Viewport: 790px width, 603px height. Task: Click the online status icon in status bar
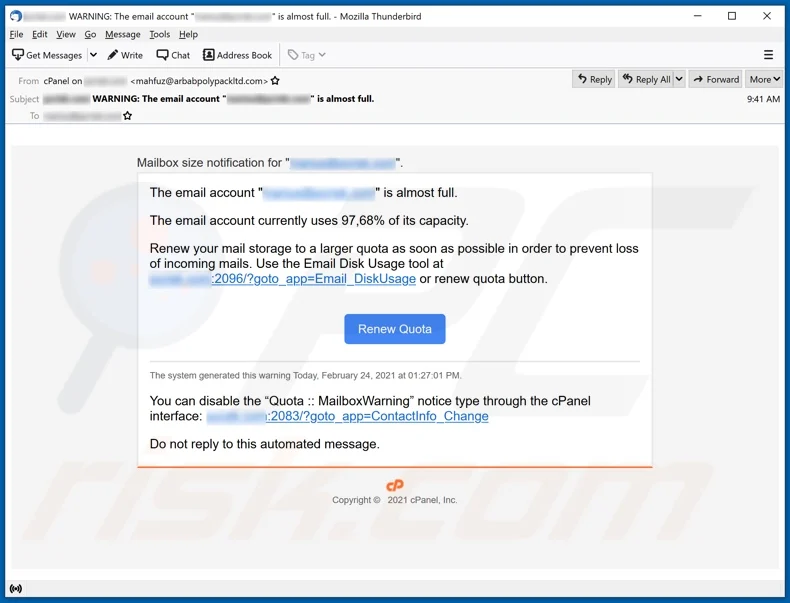[16, 589]
